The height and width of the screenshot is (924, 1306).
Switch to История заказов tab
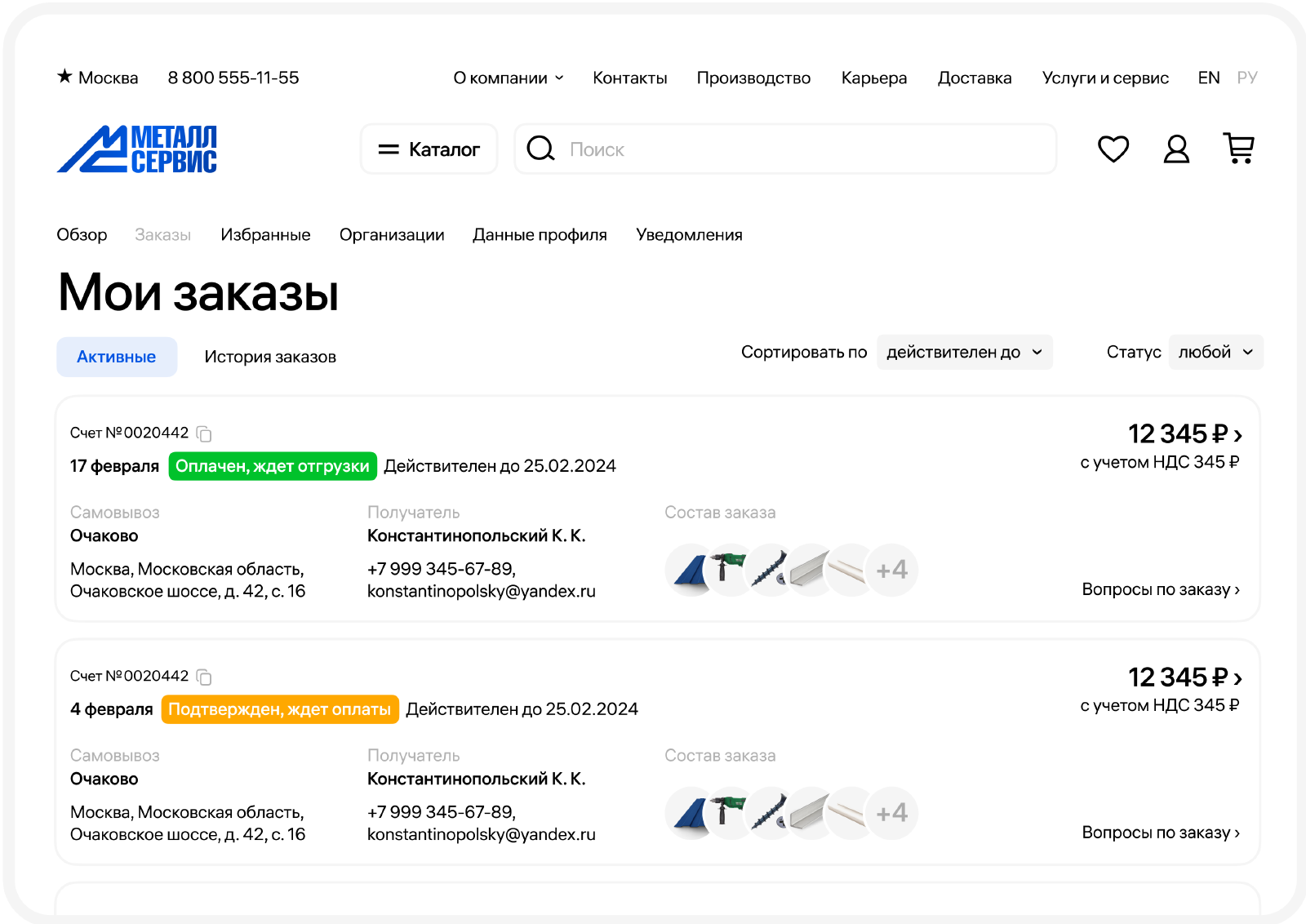270,357
